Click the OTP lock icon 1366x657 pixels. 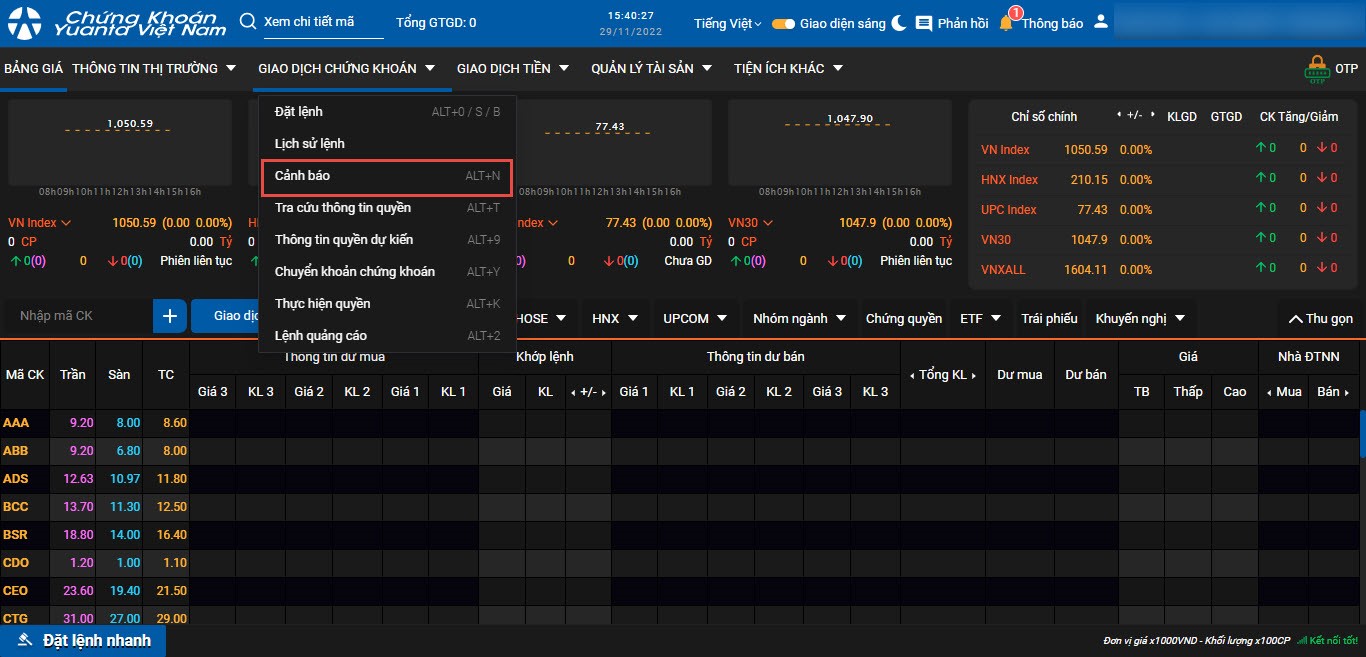(x=1316, y=69)
